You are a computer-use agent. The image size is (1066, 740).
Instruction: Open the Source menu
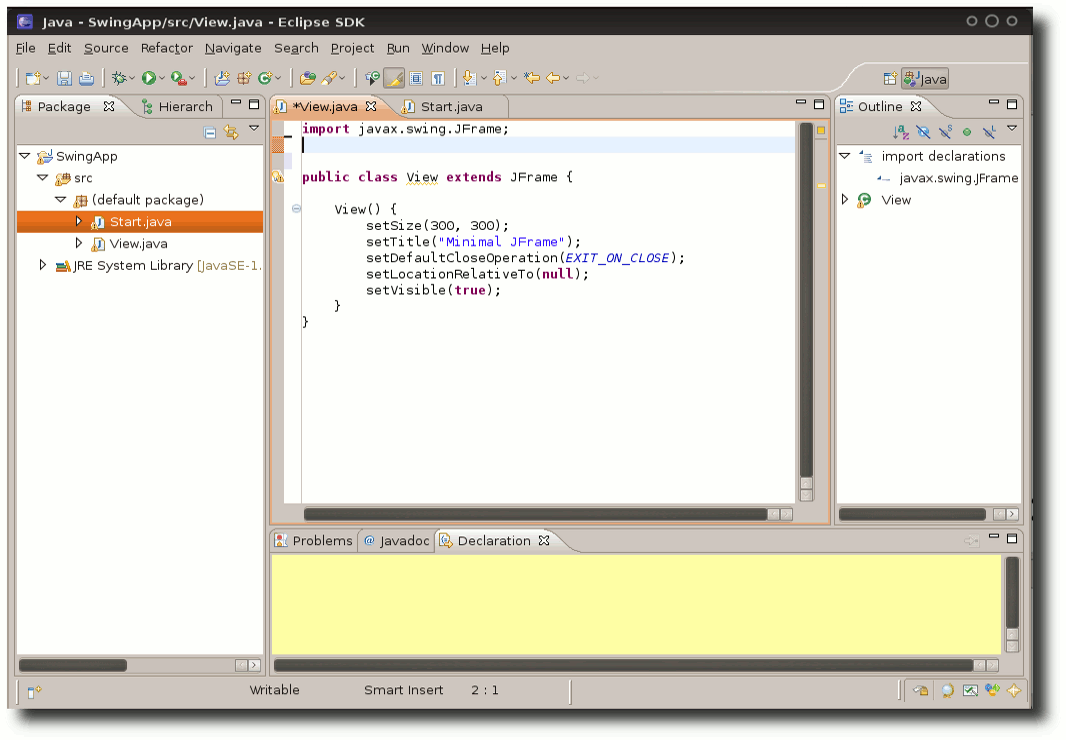pyautogui.click(x=106, y=48)
